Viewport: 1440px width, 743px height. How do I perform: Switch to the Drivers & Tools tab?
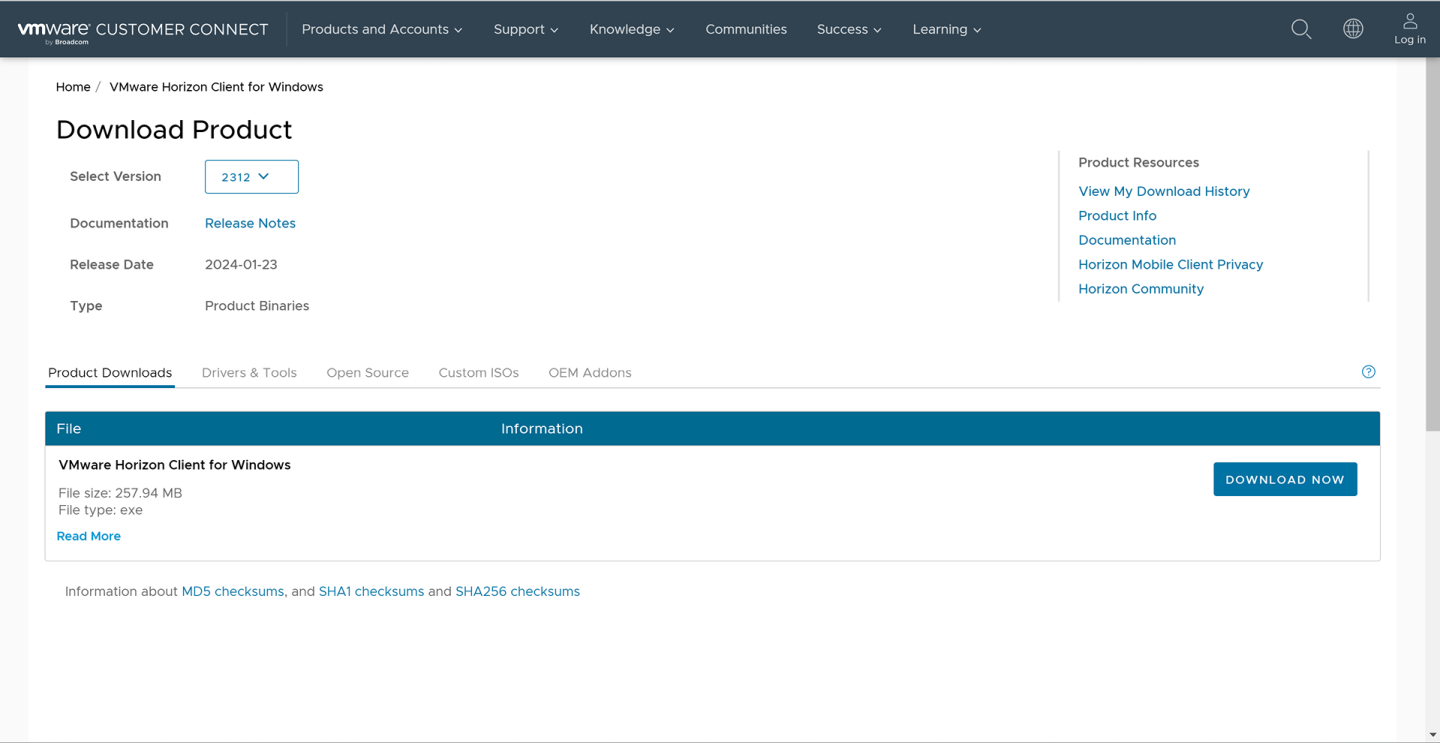(249, 372)
